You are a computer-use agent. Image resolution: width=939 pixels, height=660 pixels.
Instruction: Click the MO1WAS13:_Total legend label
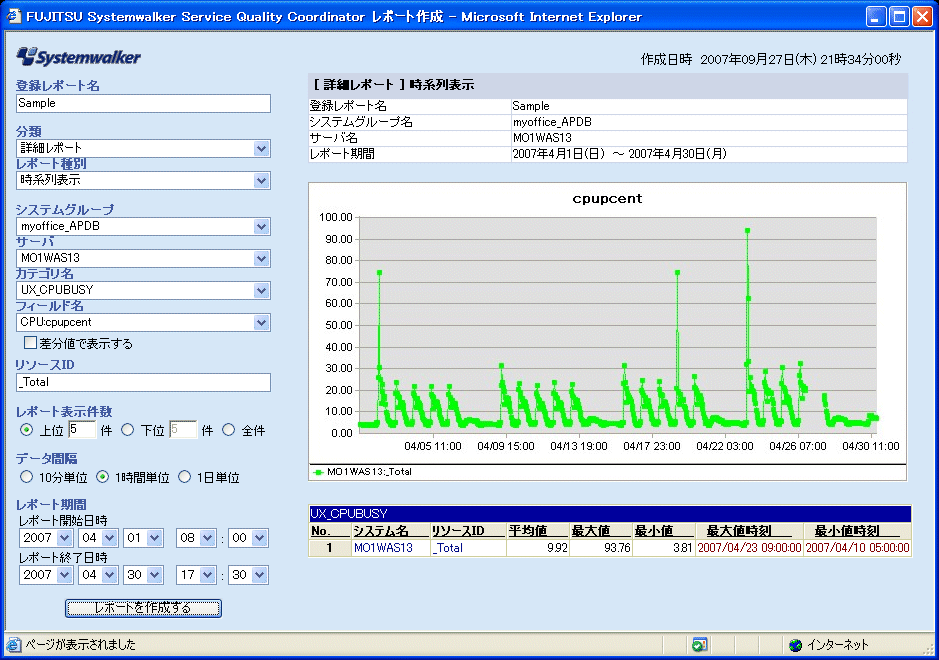[x=369, y=472]
